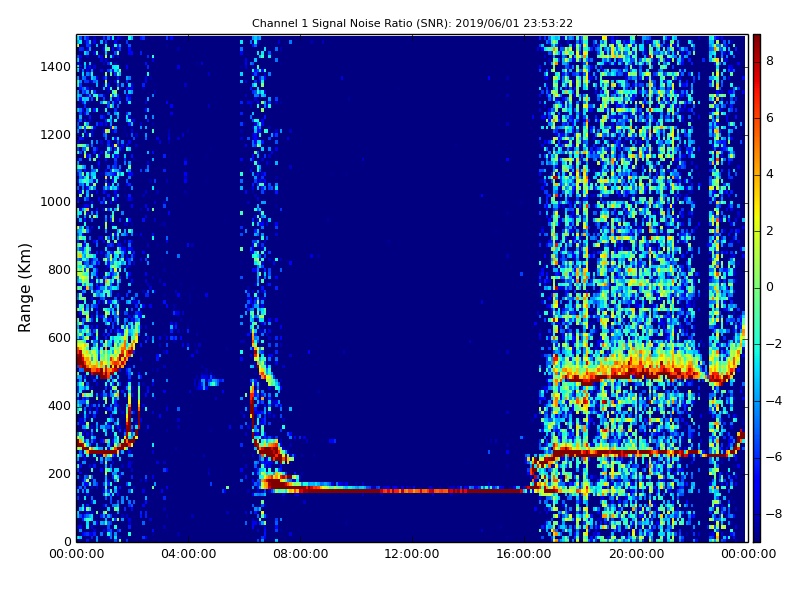The width and height of the screenshot is (800, 600).
Task: Click the 800 range tick label
Action: pyautogui.click(x=59, y=270)
